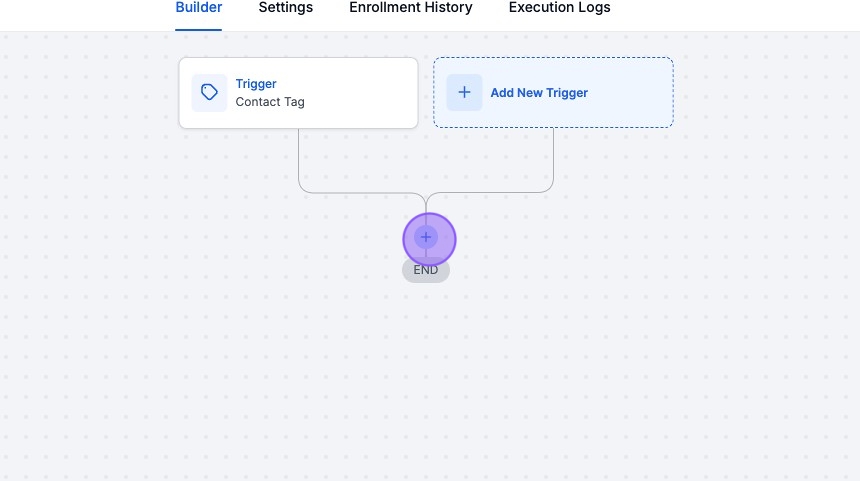Click the Contact Tag text
Image resolution: width=860 pixels, height=481 pixels.
(x=270, y=102)
